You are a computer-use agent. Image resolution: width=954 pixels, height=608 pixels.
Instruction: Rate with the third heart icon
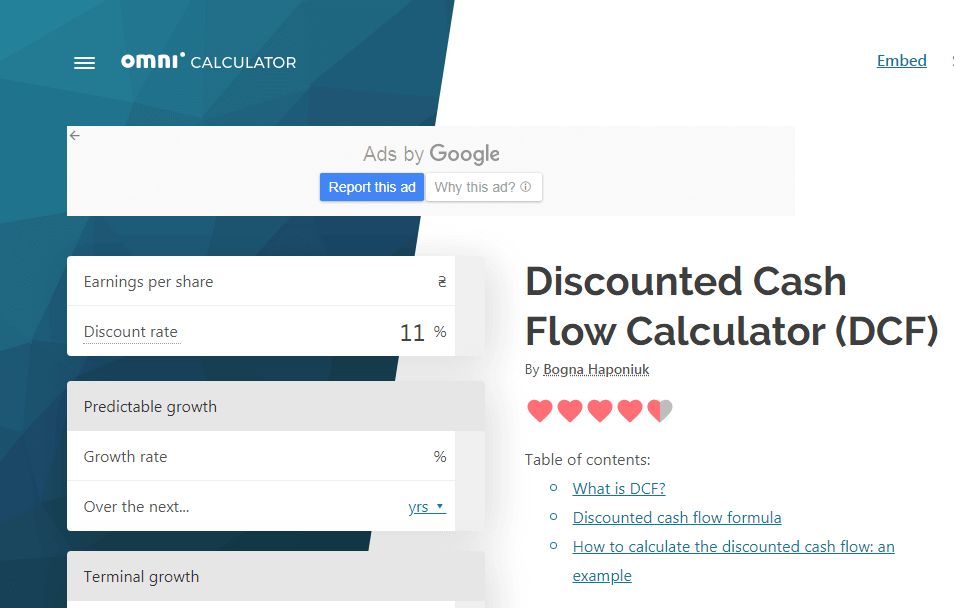click(x=599, y=411)
